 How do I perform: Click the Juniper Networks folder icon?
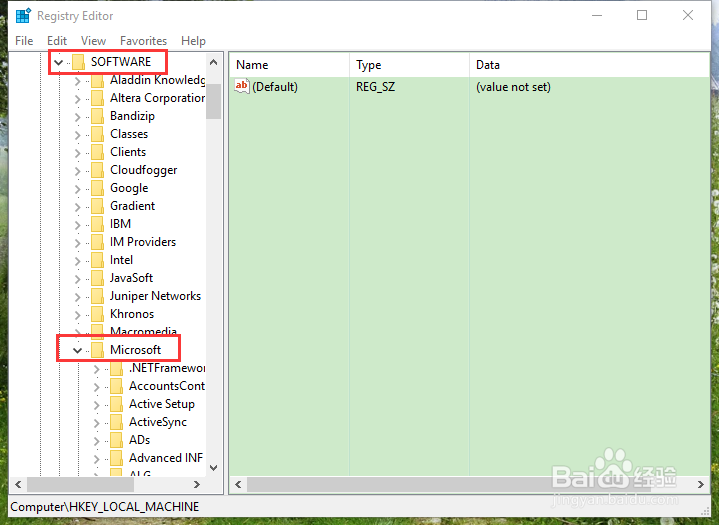tap(97, 296)
